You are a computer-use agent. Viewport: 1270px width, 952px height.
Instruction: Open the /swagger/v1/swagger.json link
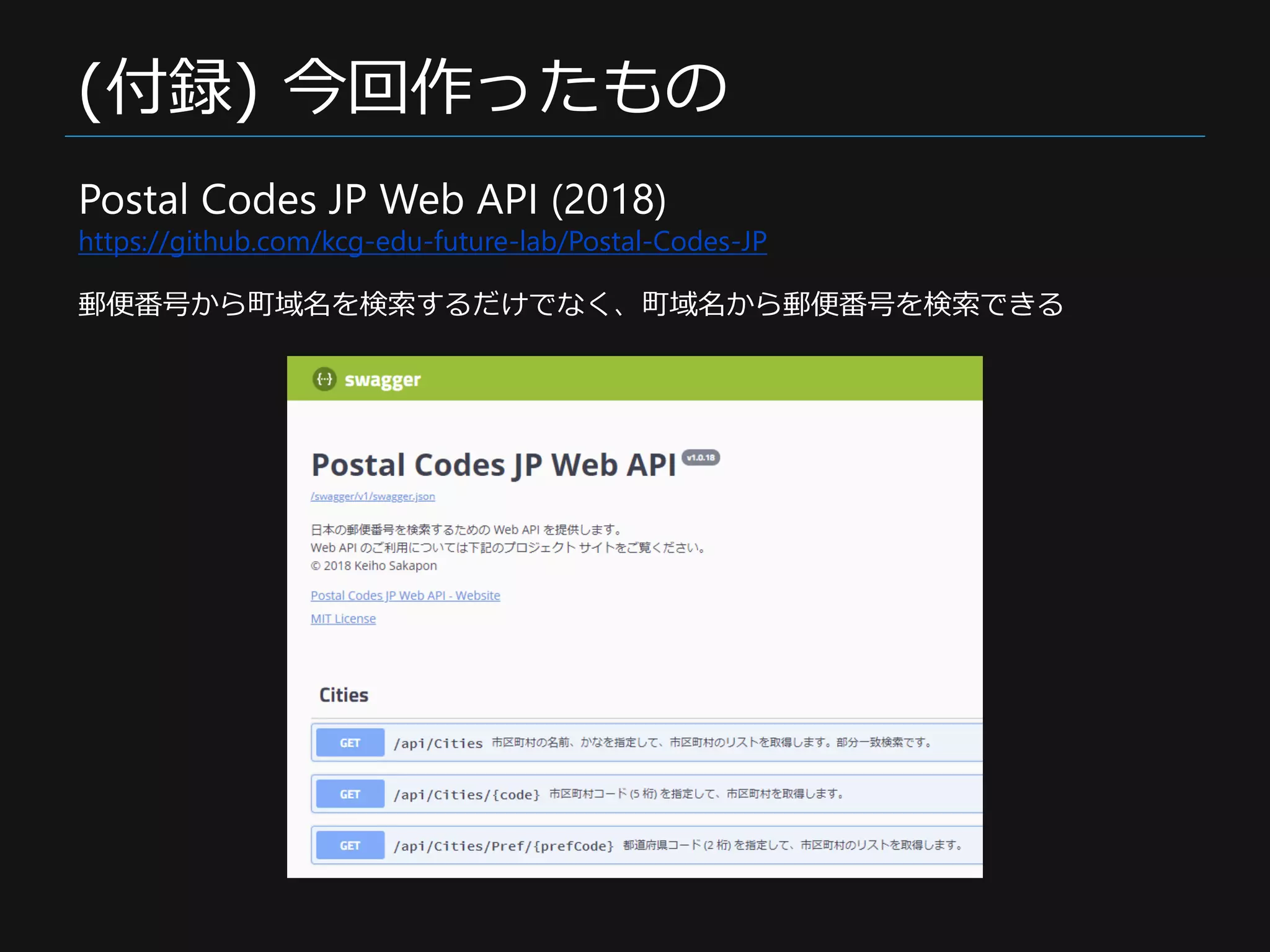[373, 496]
